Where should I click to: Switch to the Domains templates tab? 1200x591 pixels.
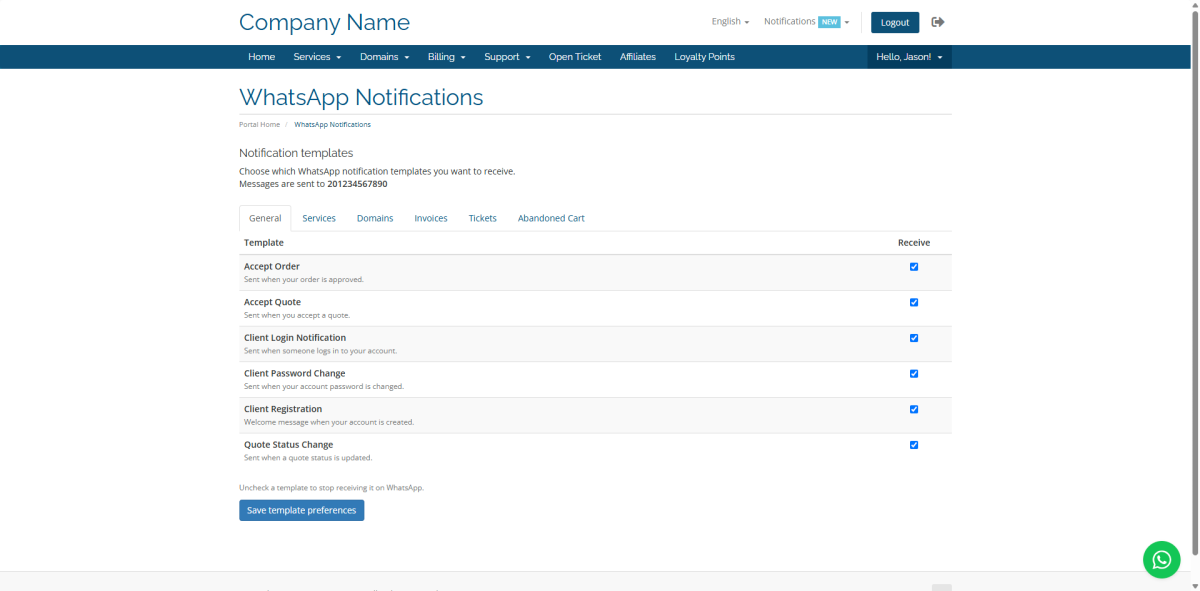coord(375,218)
